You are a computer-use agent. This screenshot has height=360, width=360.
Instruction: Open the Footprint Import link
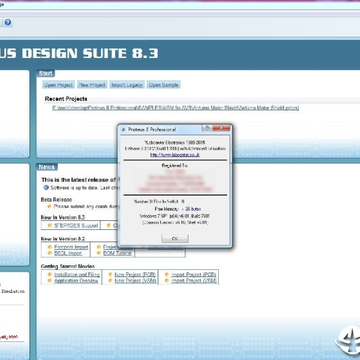[71, 247]
